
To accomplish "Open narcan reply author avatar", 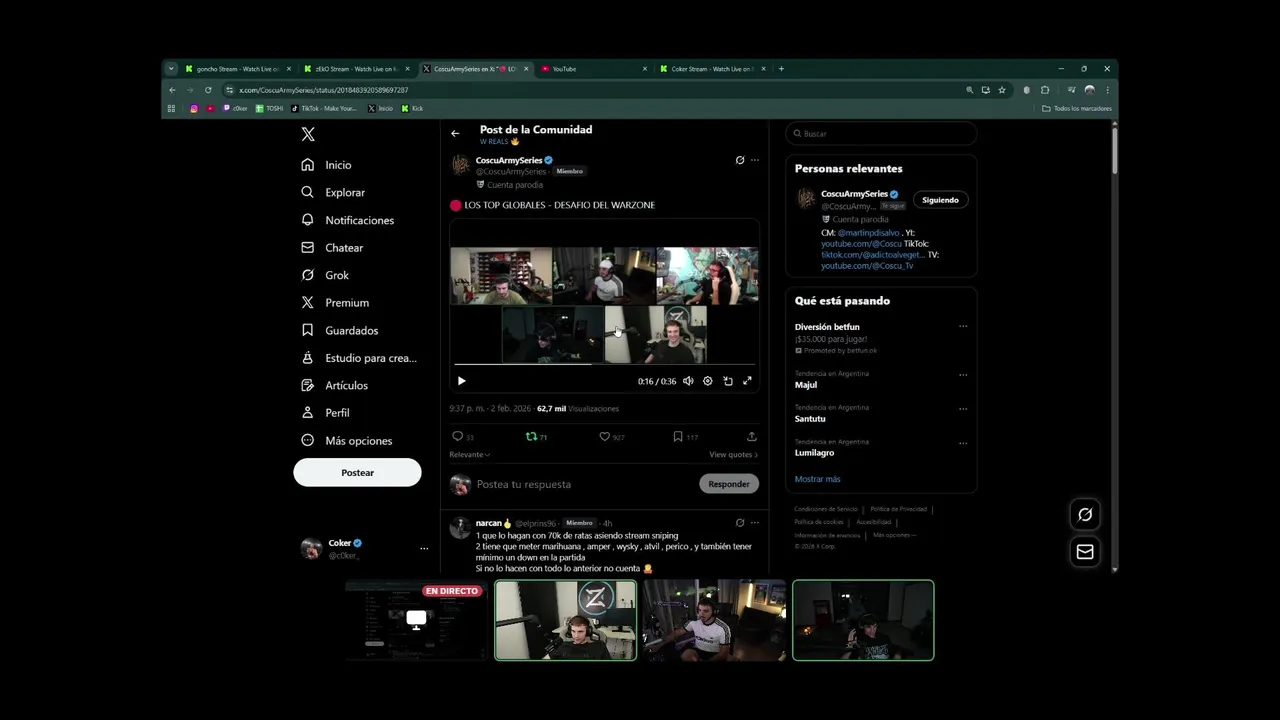I will (x=460, y=527).
